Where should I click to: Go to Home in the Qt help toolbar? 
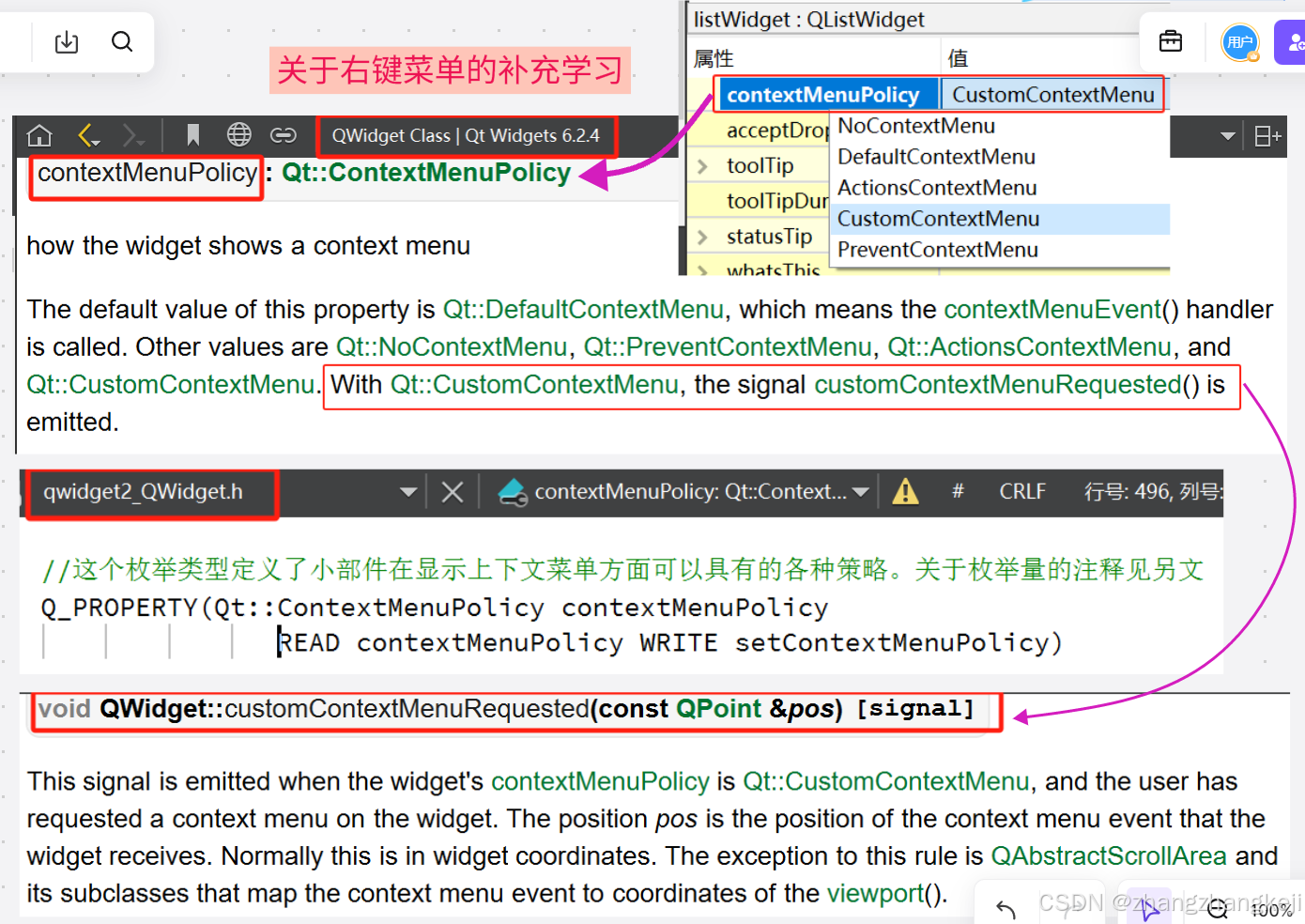tap(39, 135)
